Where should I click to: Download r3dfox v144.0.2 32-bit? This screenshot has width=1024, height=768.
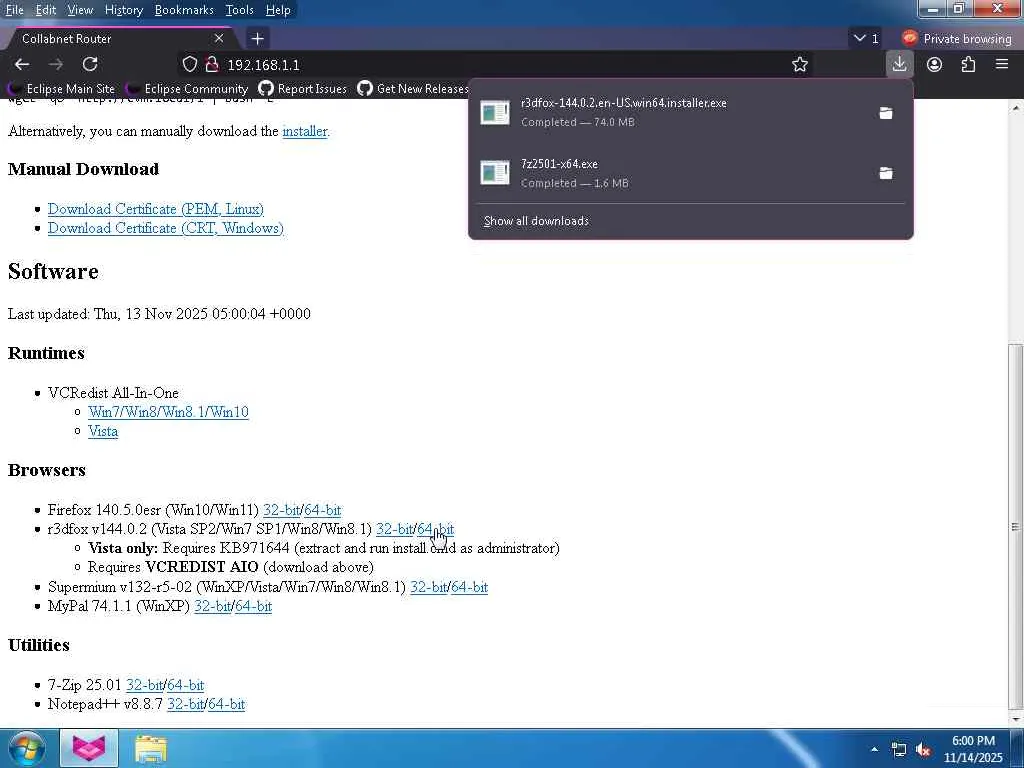(x=394, y=529)
